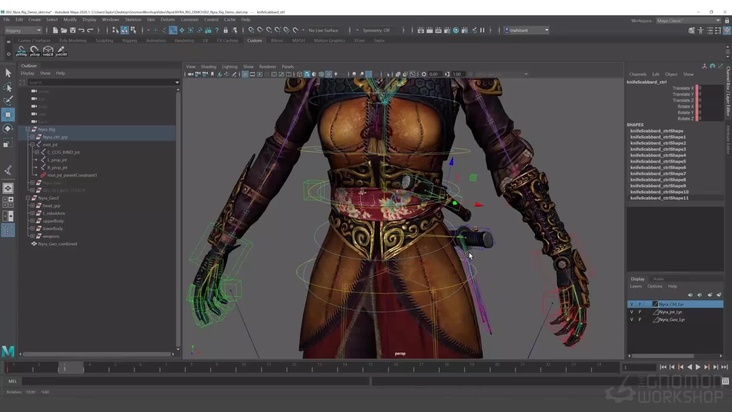
Task: Switch to the Animation shelf tab
Action: coord(156,41)
